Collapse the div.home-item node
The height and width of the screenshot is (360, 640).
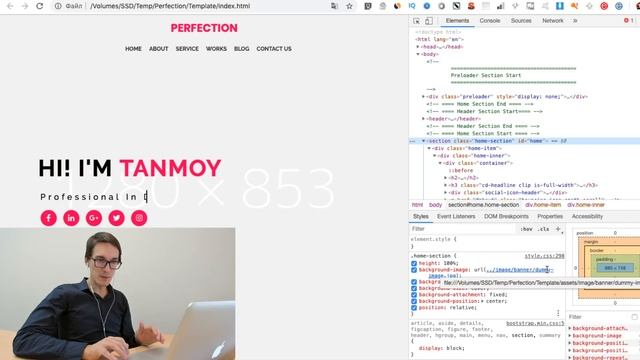(x=429, y=148)
